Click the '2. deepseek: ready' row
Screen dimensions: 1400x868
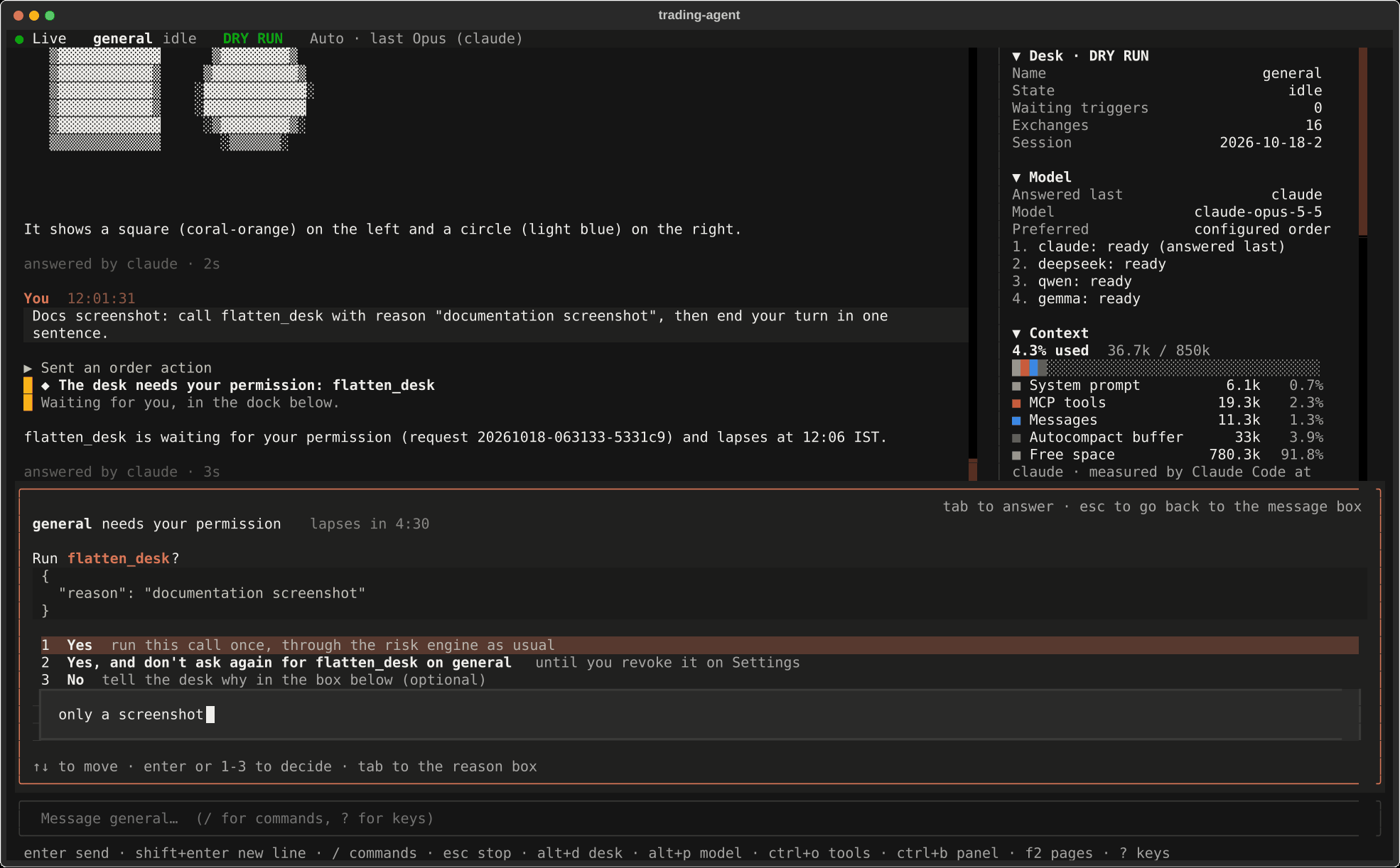click(1089, 264)
